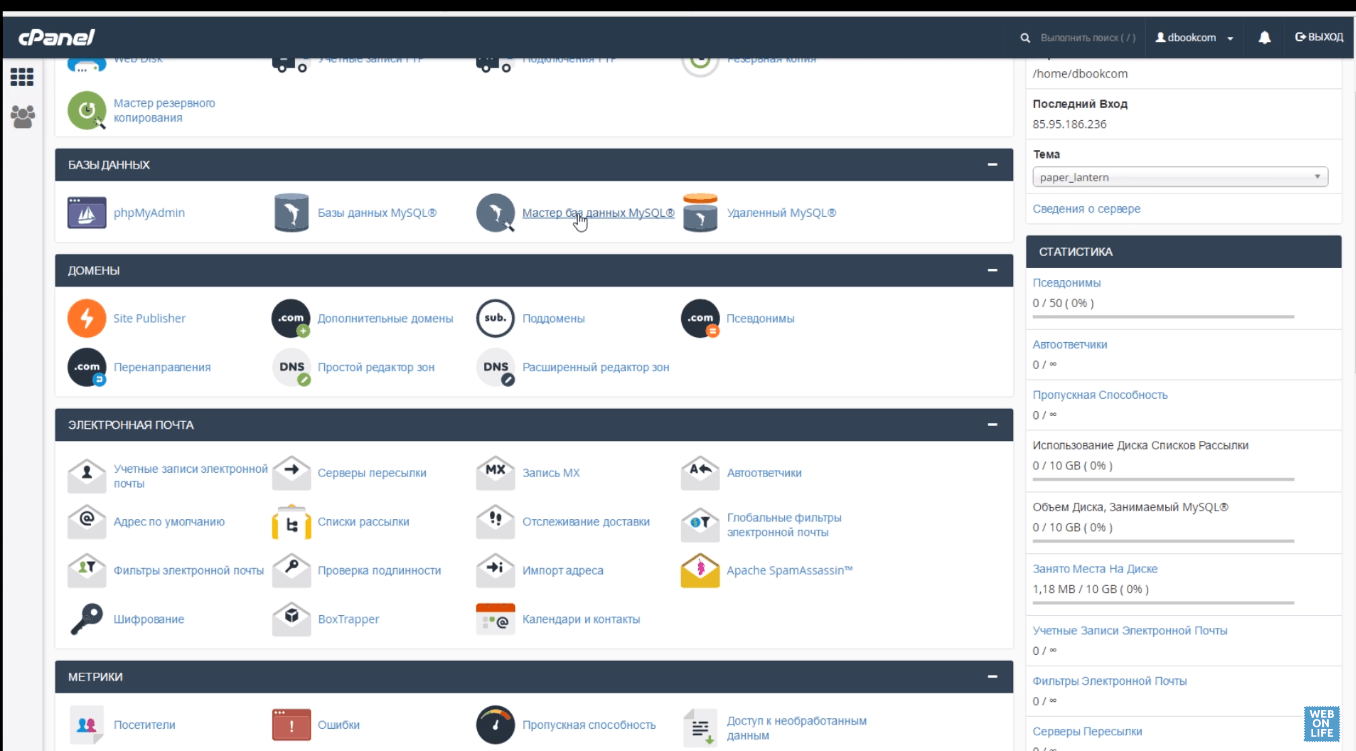The height and width of the screenshot is (751, 1356).
Task: Open the paper_lantern theme dropdown
Action: 1179,177
